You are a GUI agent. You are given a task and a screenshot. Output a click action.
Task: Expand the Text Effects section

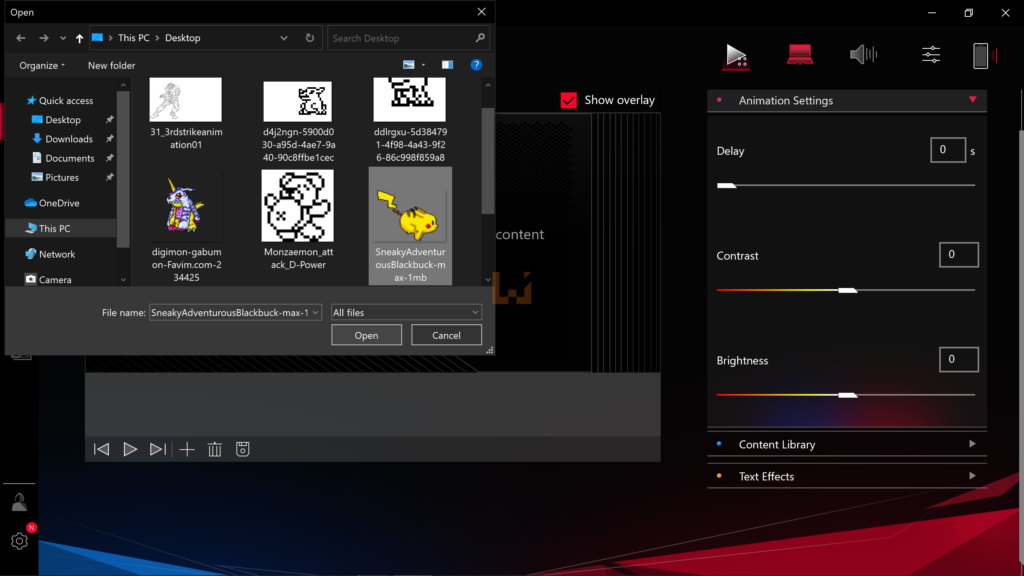972,476
